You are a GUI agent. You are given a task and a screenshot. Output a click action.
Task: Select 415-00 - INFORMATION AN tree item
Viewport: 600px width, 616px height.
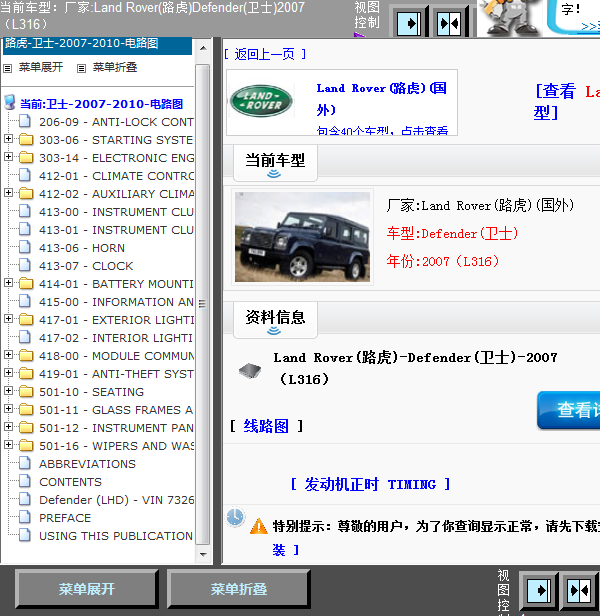click(116, 302)
